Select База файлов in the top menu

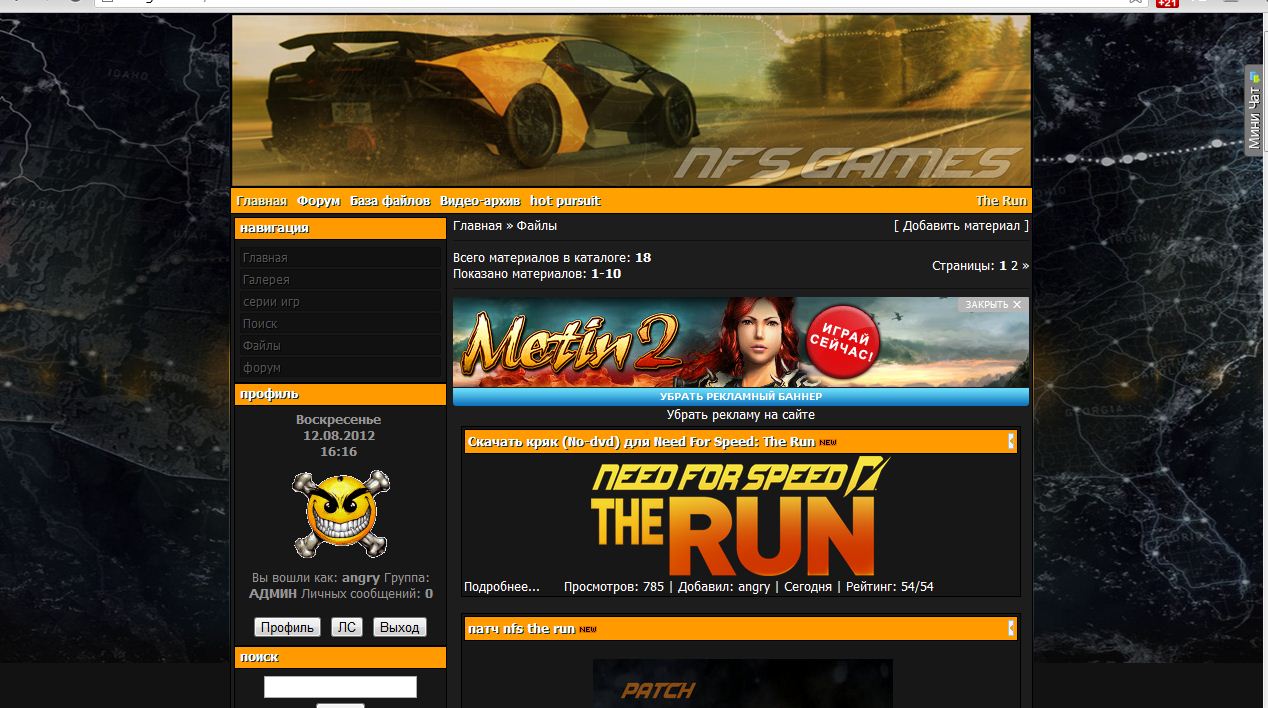pyautogui.click(x=390, y=201)
